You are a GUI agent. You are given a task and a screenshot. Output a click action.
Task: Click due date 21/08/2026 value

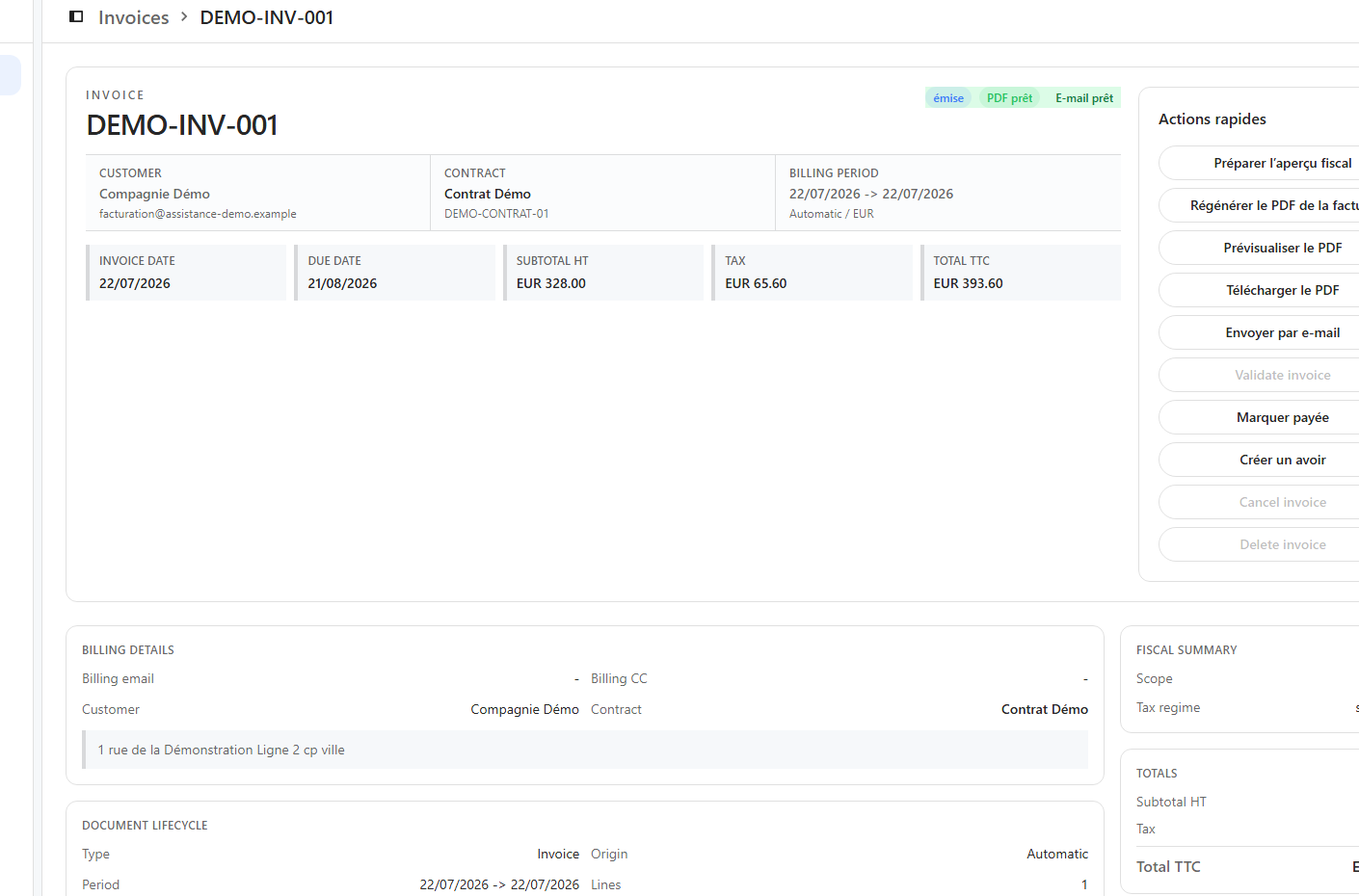tap(342, 283)
